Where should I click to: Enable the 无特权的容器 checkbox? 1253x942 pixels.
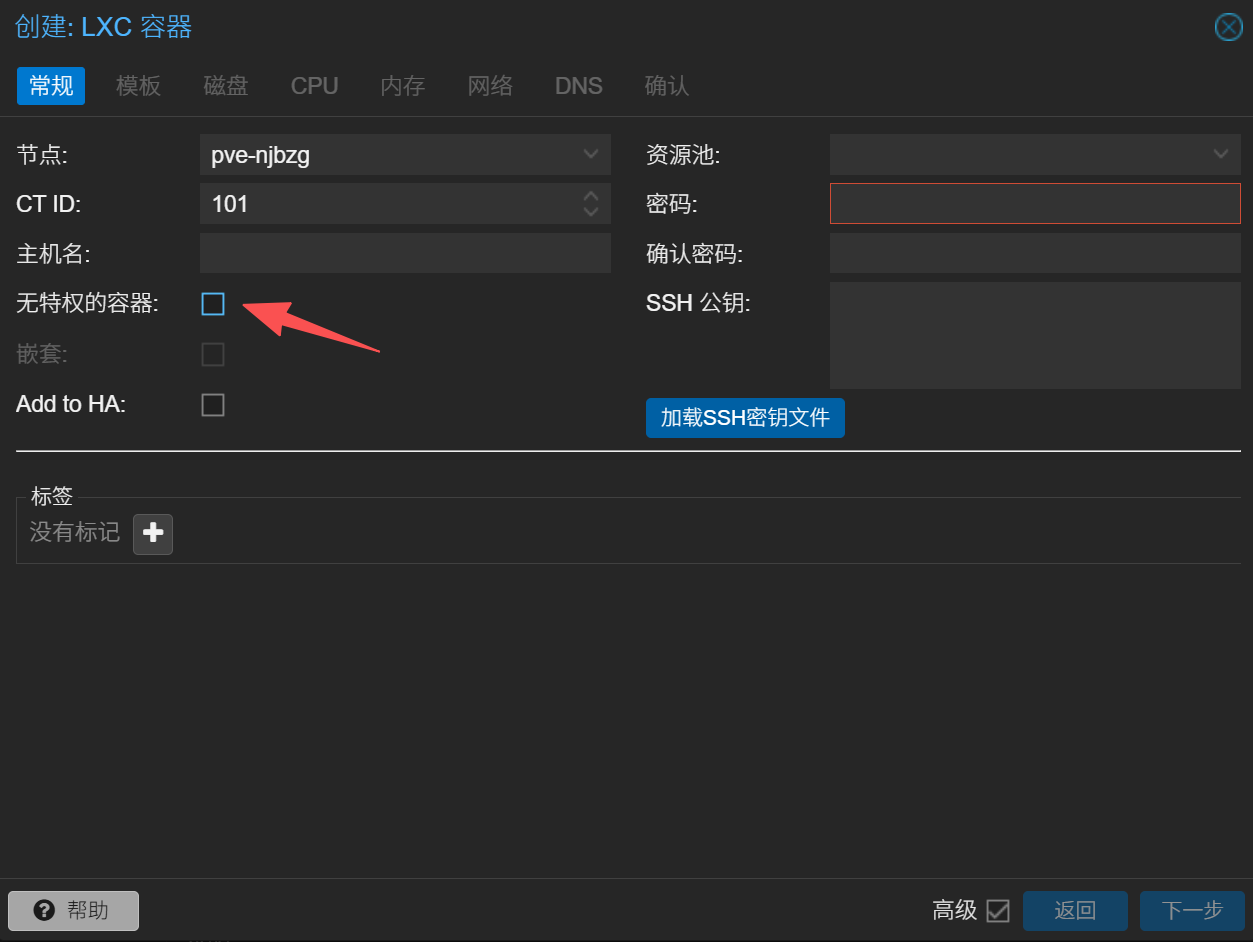coord(213,304)
